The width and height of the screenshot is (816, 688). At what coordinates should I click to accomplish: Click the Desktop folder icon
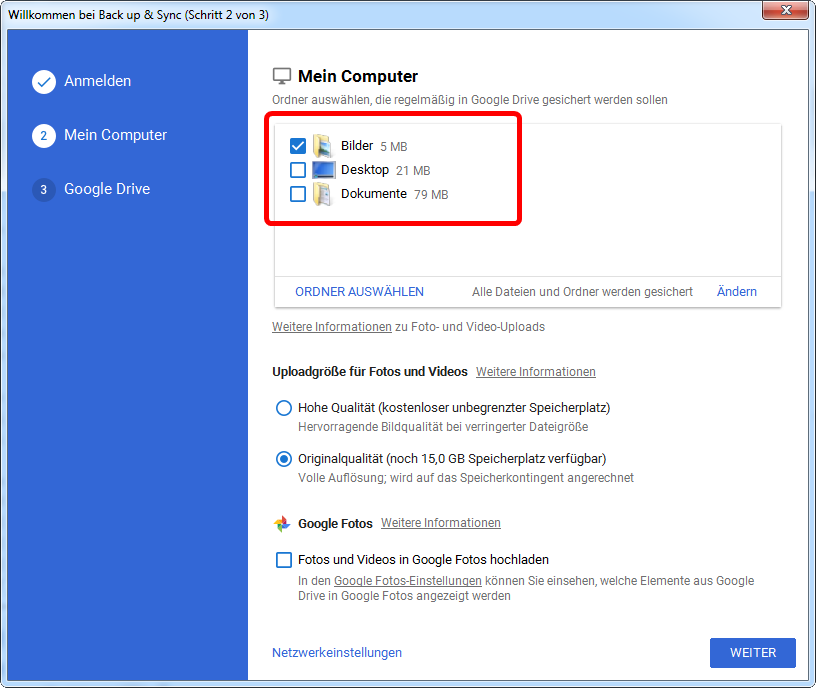coord(323,170)
